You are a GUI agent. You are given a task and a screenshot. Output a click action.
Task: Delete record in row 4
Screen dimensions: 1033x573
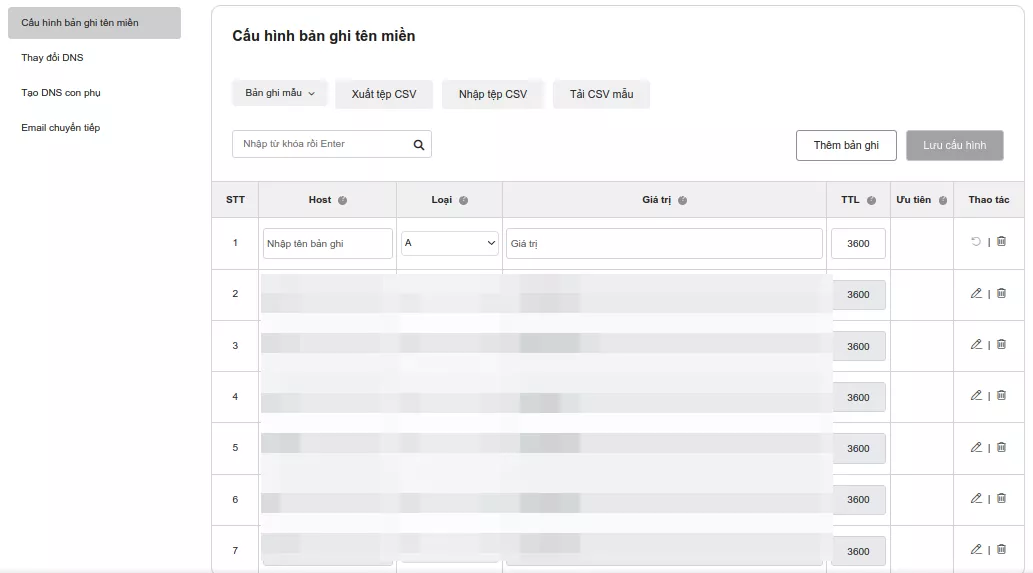(1001, 395)
